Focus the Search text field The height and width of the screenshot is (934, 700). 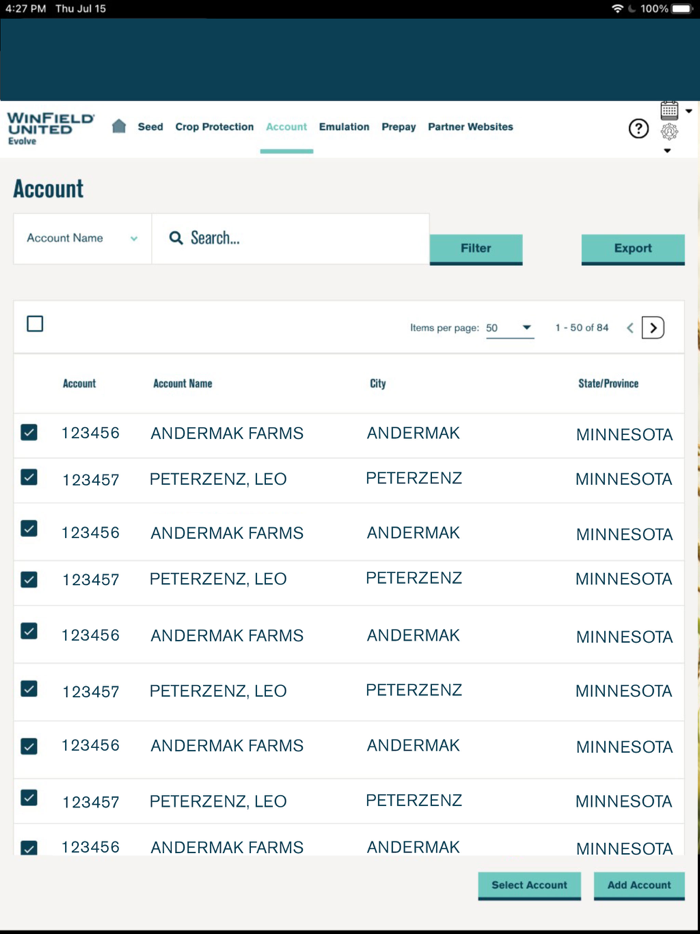(290, 238)
